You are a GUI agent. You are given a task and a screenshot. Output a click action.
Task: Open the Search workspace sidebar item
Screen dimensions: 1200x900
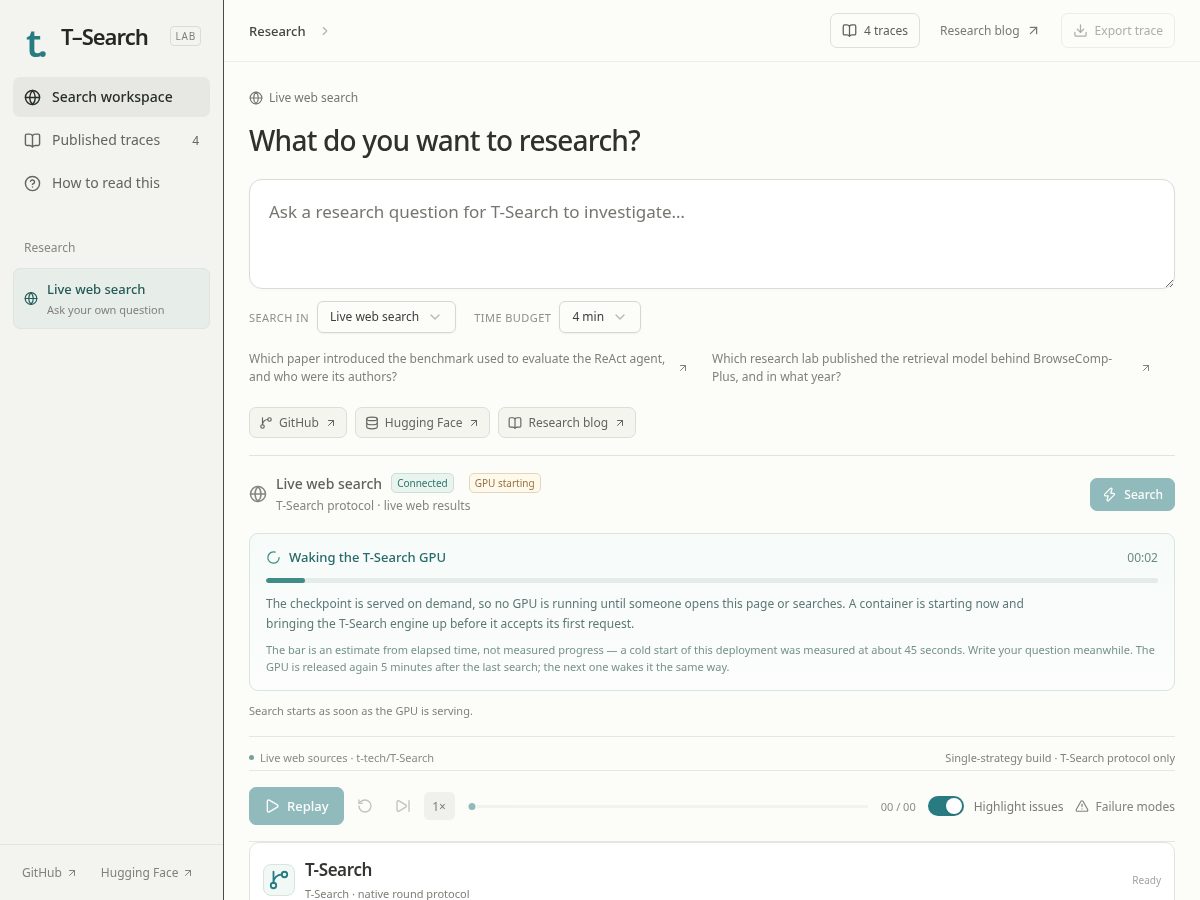coord(111,97)
